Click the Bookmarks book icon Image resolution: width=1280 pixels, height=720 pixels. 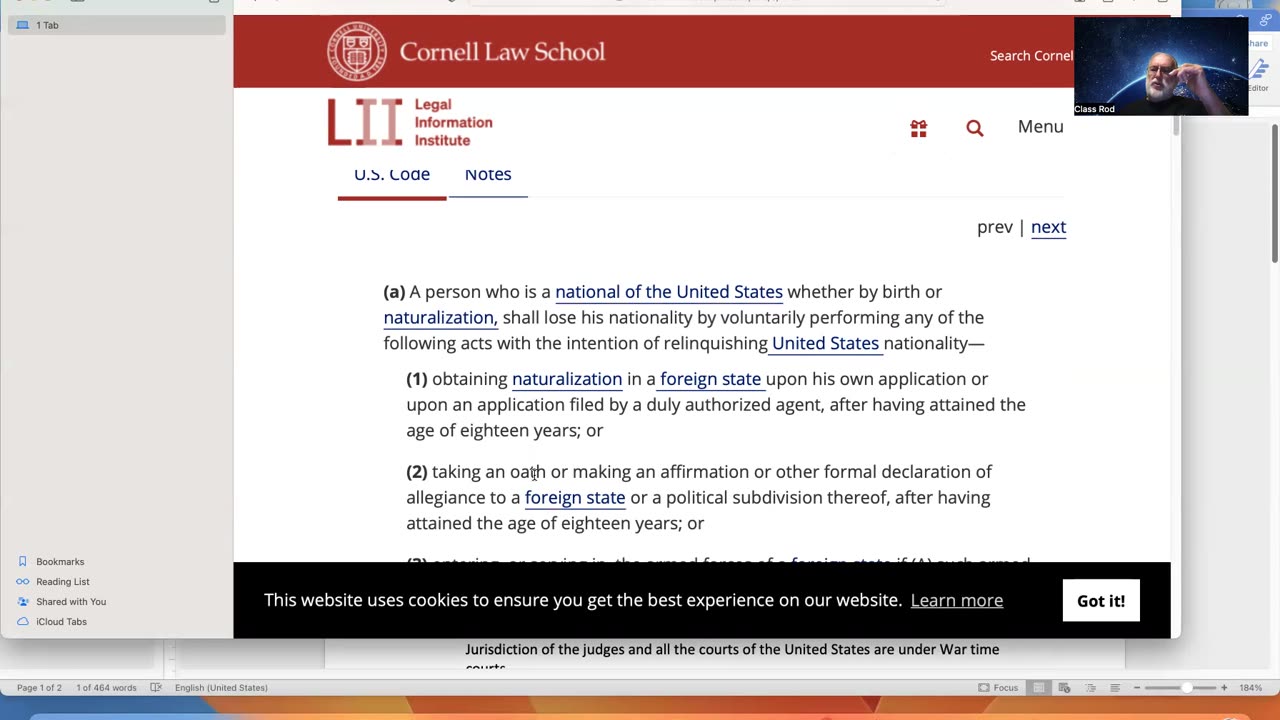(23, 562)
